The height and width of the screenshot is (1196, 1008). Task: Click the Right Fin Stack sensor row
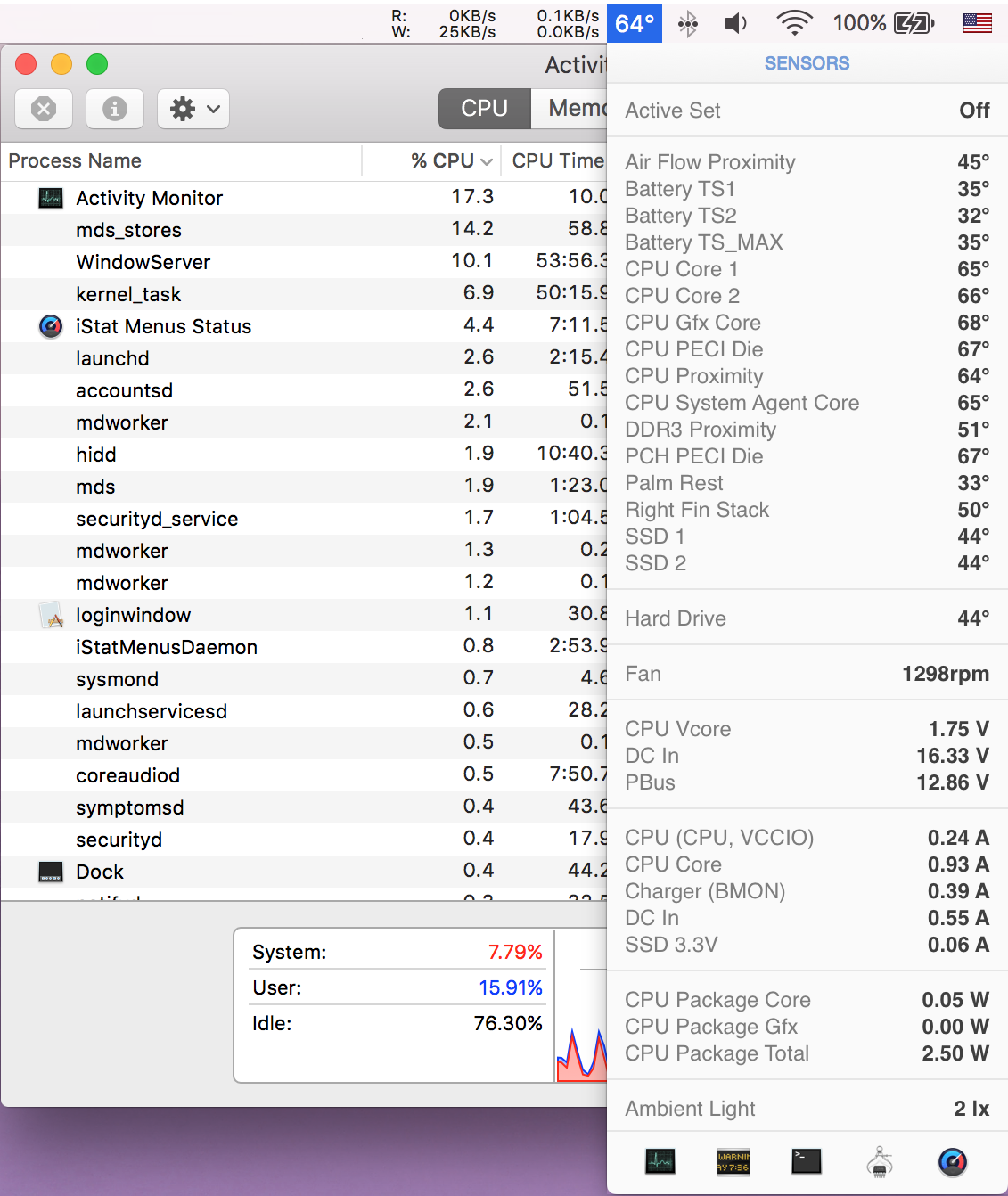[807, 510]
